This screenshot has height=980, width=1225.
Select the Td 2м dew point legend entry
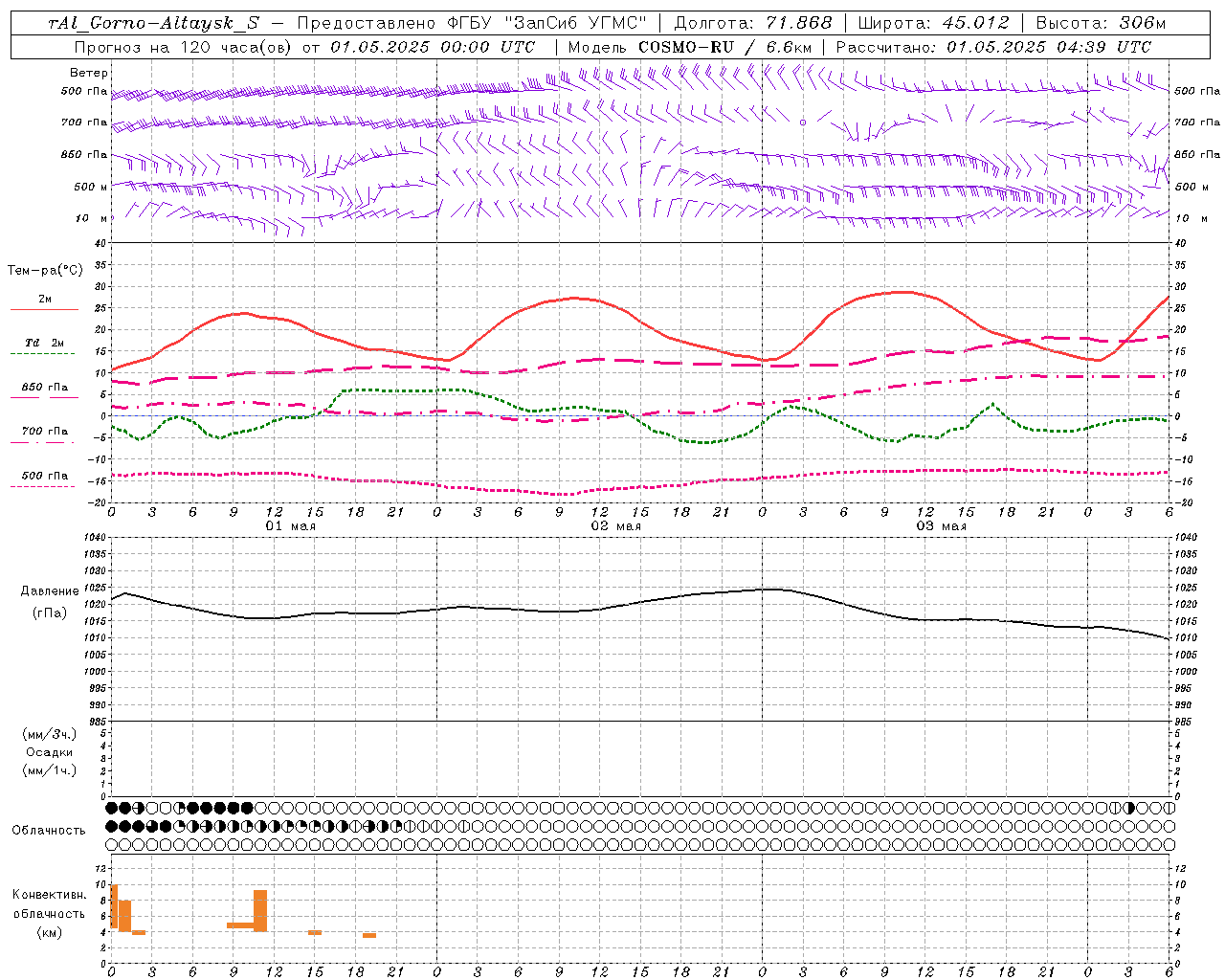[x=44, y=343]
